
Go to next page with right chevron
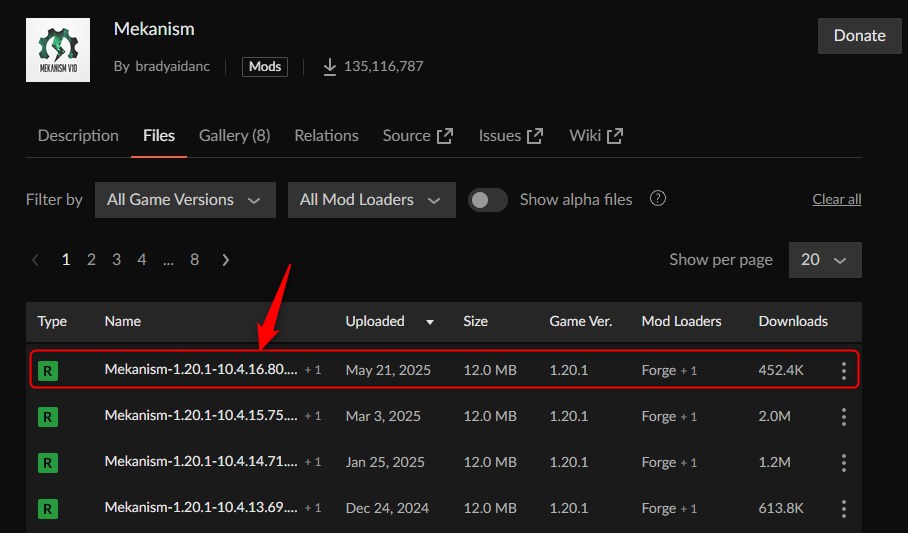226,260
